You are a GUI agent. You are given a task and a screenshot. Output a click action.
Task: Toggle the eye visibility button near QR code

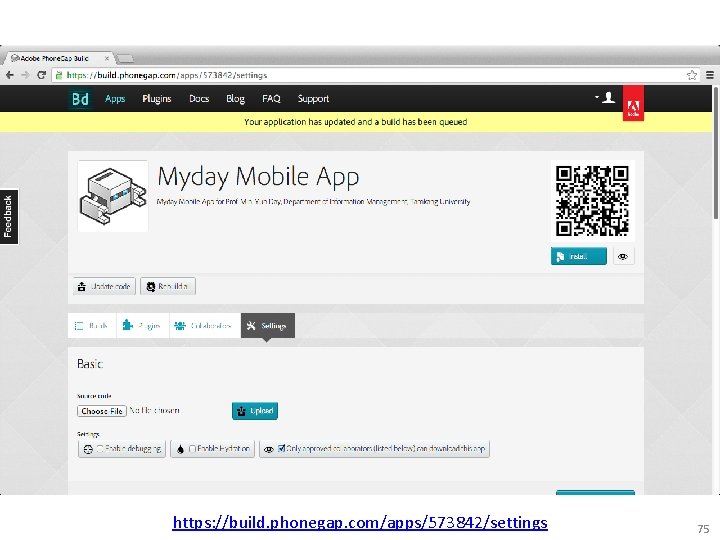(623, 256)
